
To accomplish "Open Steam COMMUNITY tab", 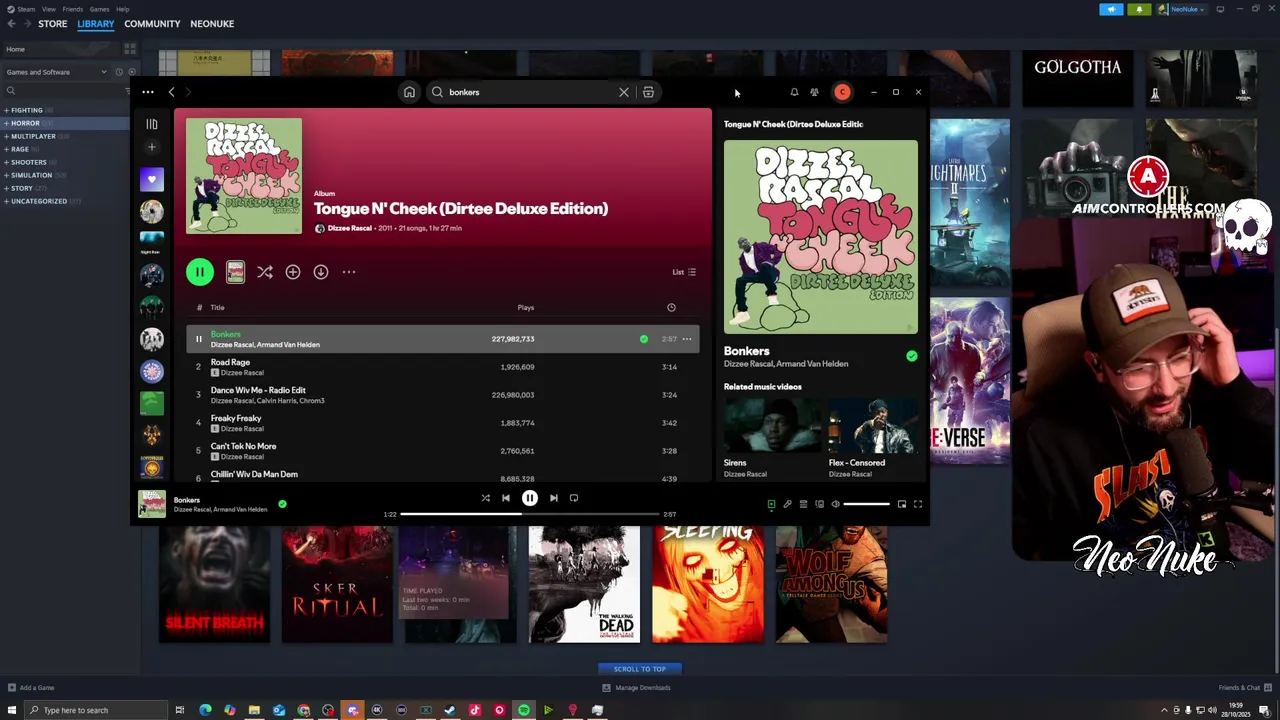I will (x=152, y=24).
